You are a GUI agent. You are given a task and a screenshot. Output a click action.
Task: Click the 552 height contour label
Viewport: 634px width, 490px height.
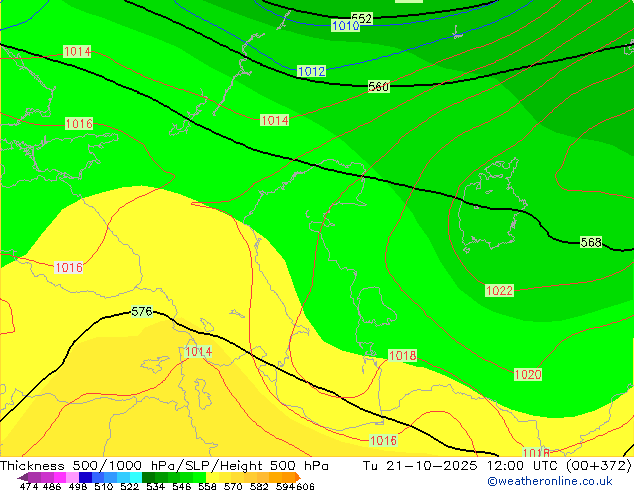tap(361, 18)
